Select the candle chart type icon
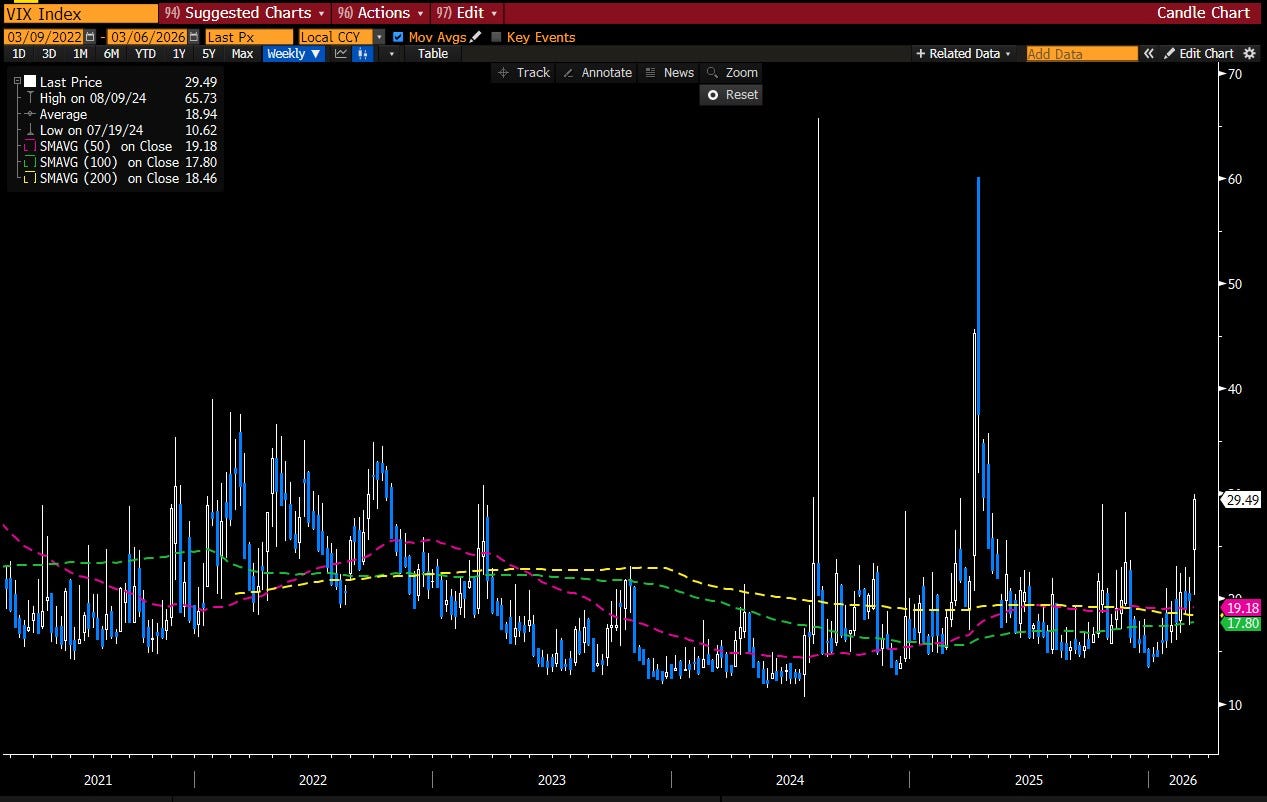The height and width of the screenshot is (802, 1267). (x=362, y=54)
